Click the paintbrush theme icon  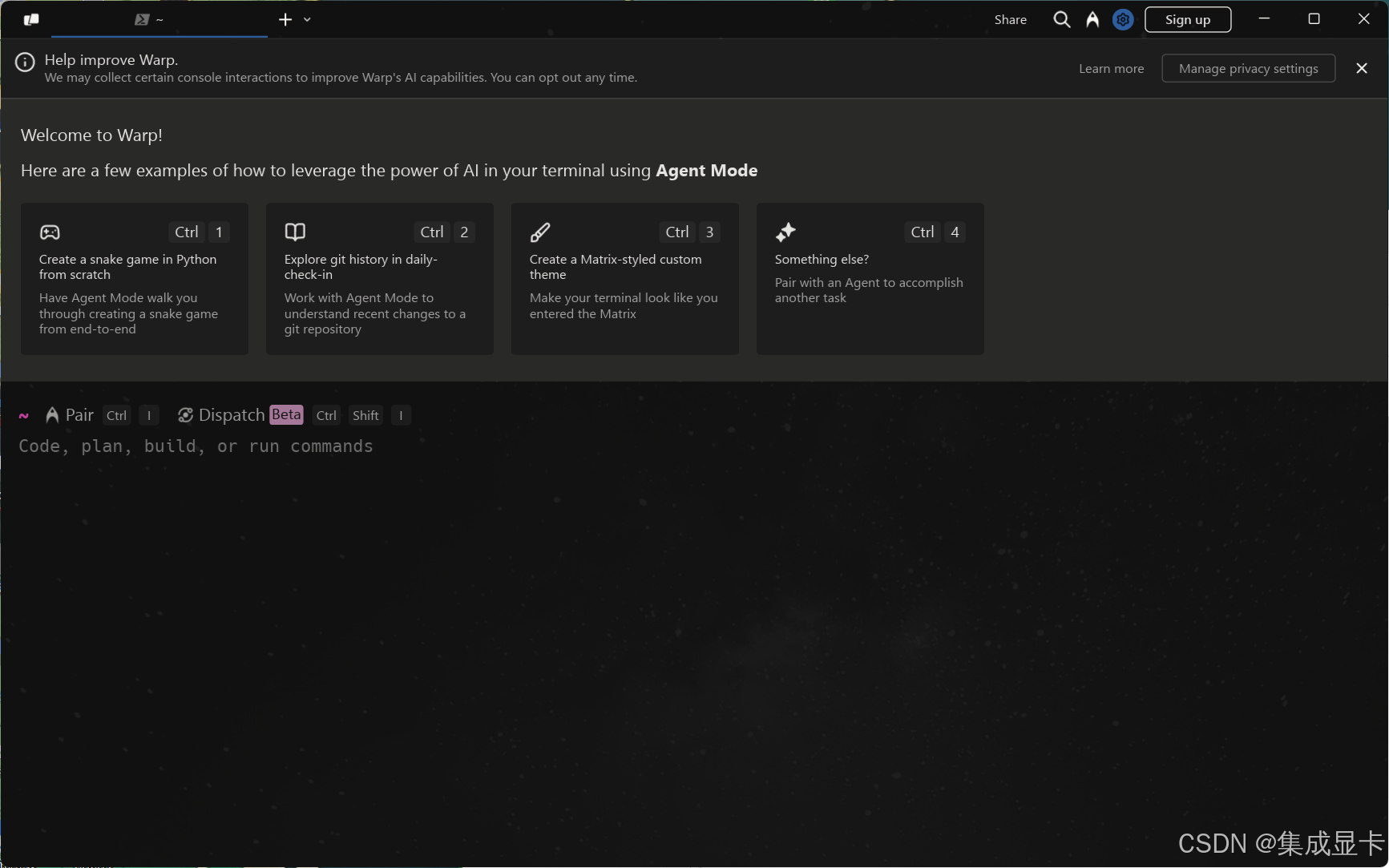[x=540, y=232]
